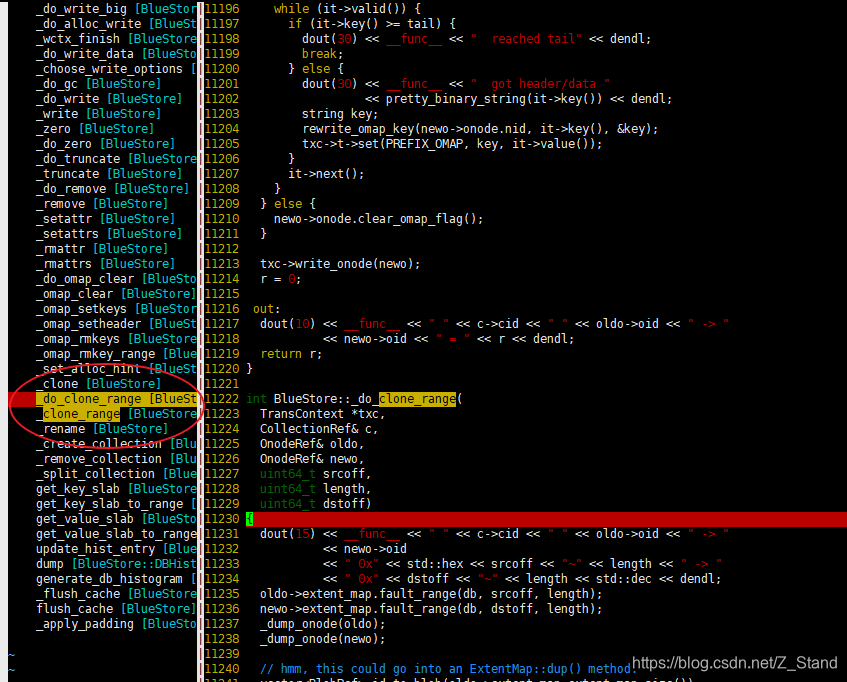Viewport: 847px width, 682px height.
Task: Click oldo->extent_map.fault_range call
Action: (431, 594)
